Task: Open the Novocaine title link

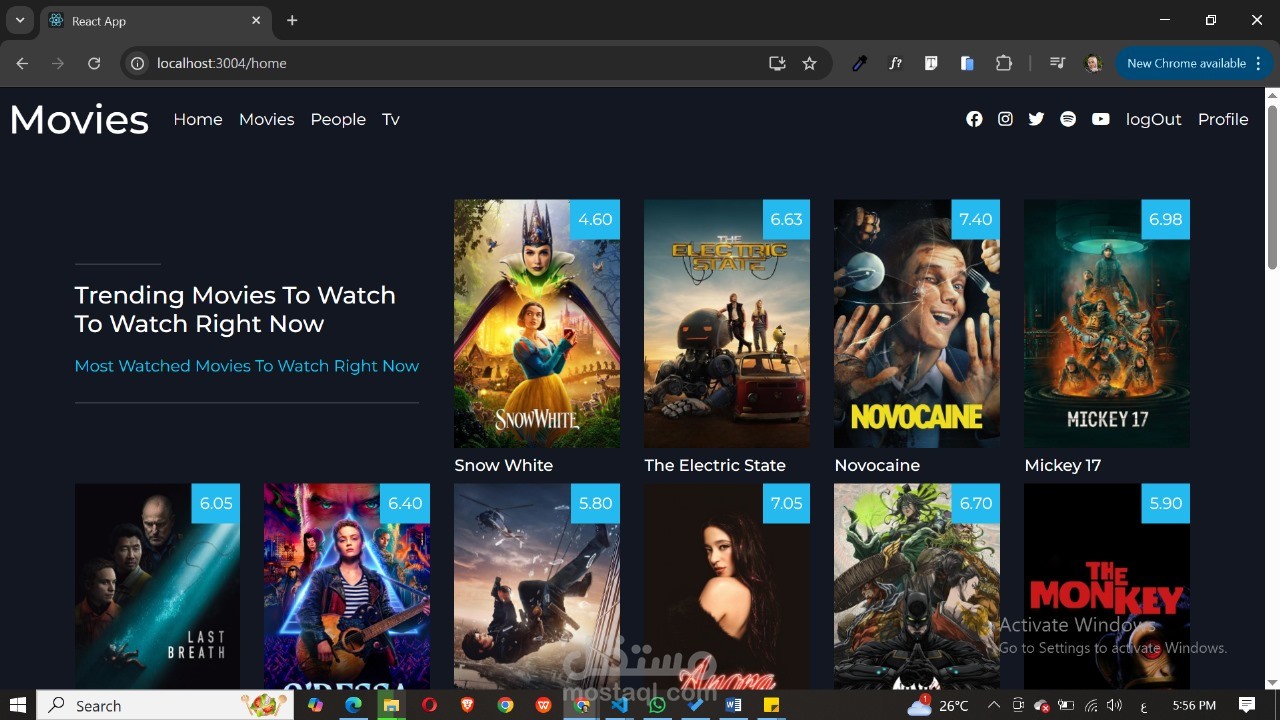Action: point(877,465)
